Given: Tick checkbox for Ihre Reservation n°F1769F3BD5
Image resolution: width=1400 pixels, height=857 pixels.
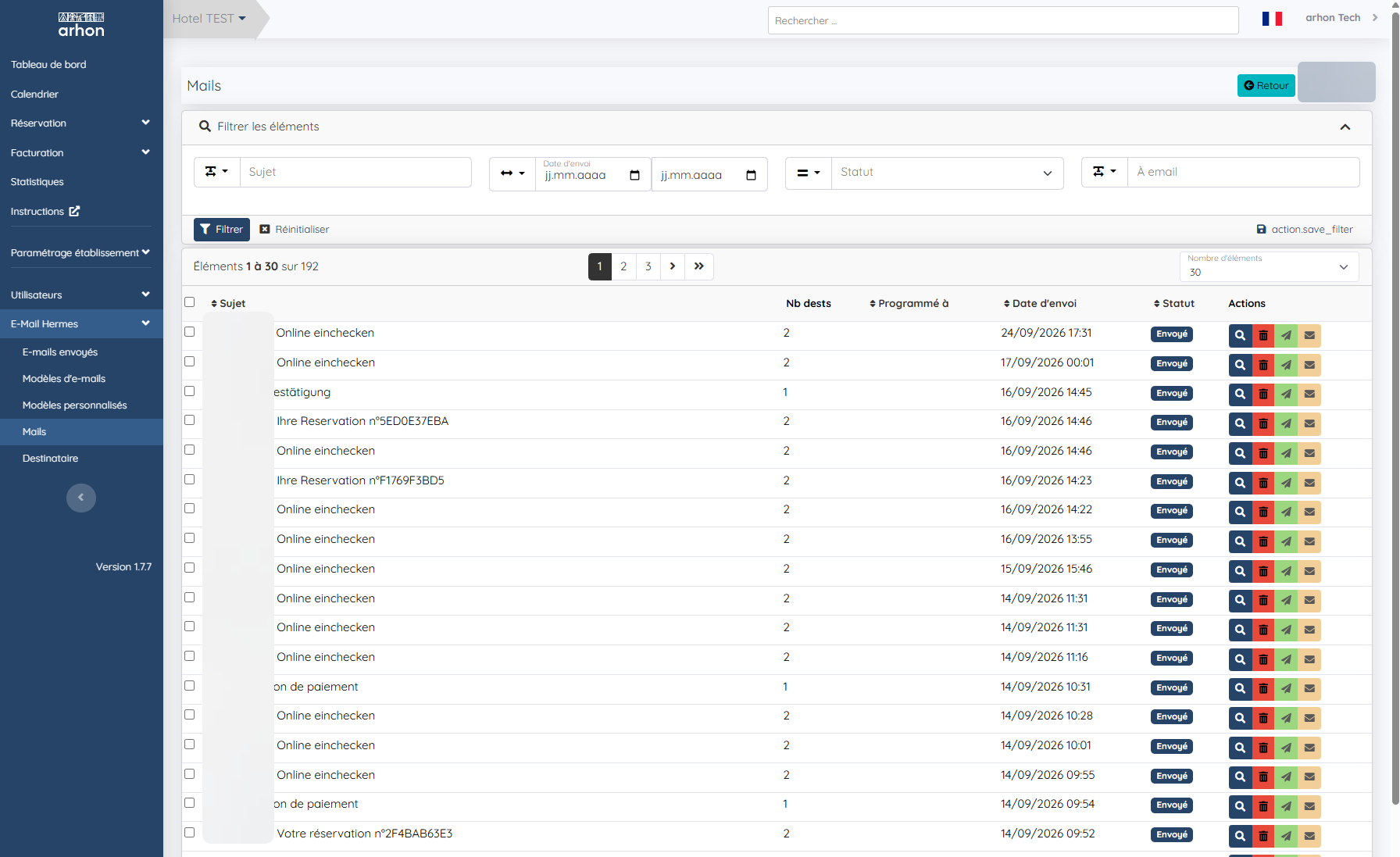Looking at the screenshot, I should pos(189,480).
